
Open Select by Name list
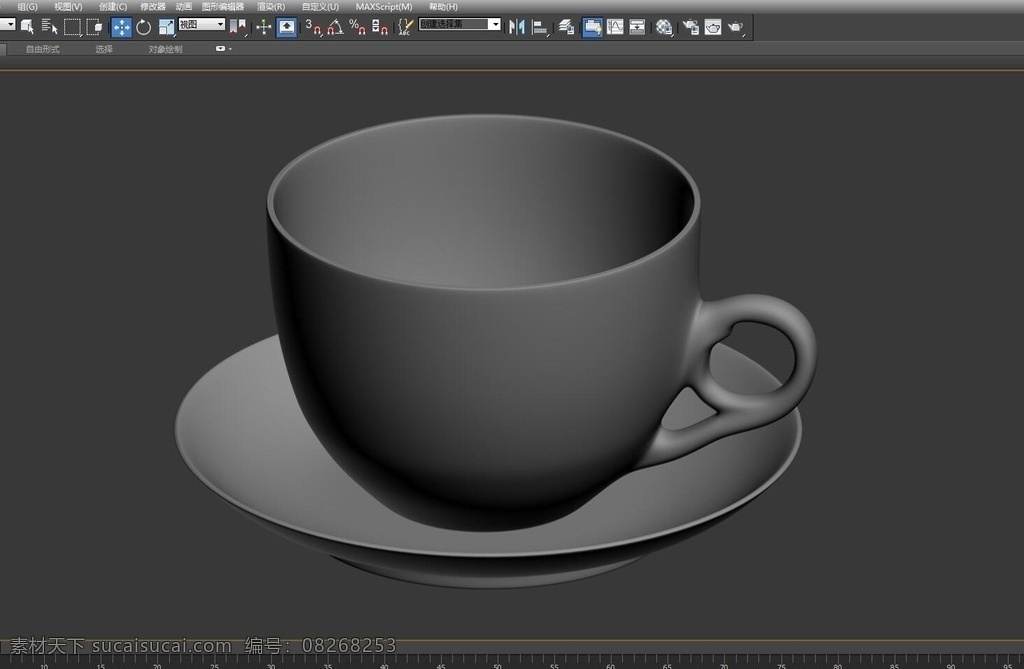pyautogui.click(x=49, y=27)
